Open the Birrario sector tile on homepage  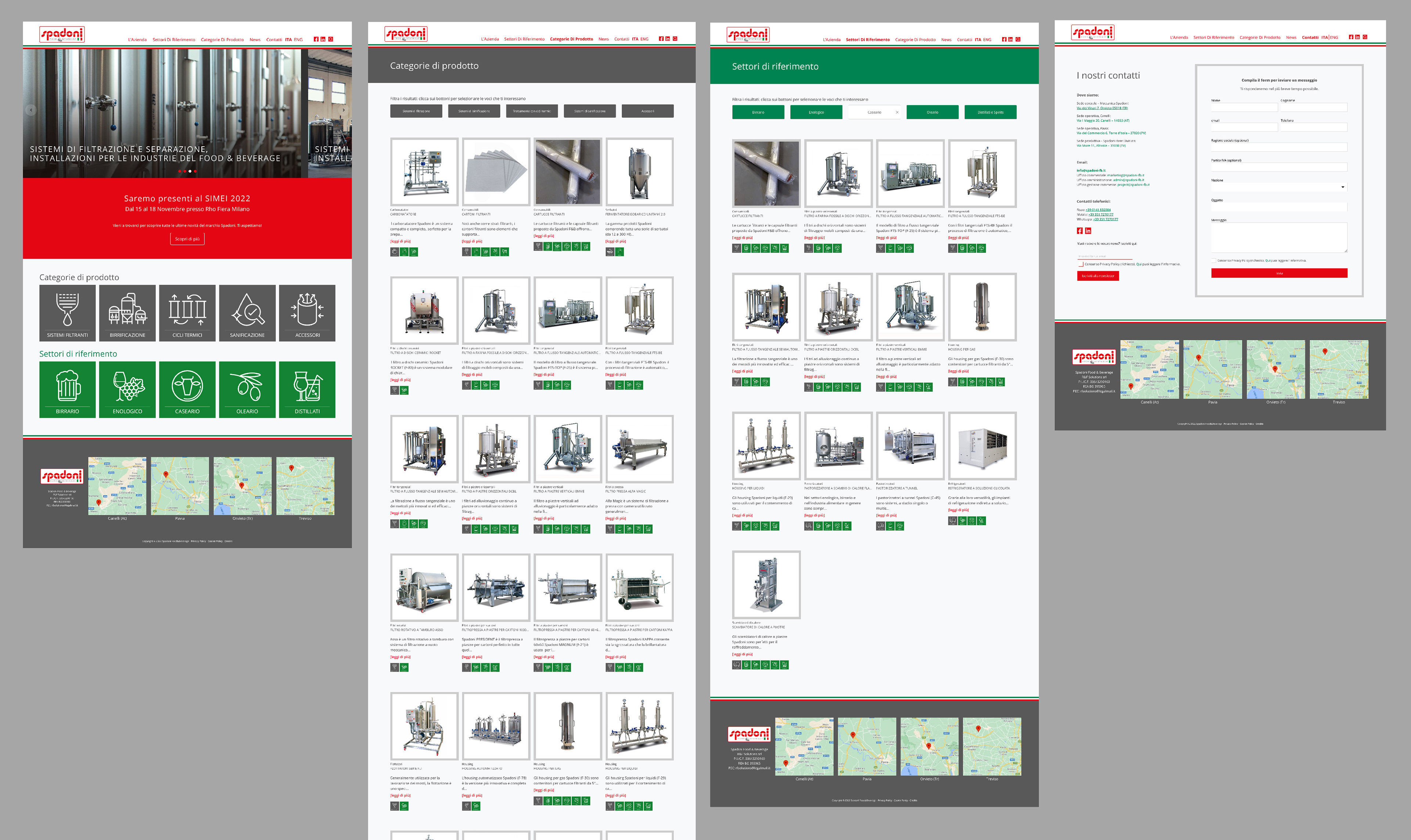tap(67, 390)
